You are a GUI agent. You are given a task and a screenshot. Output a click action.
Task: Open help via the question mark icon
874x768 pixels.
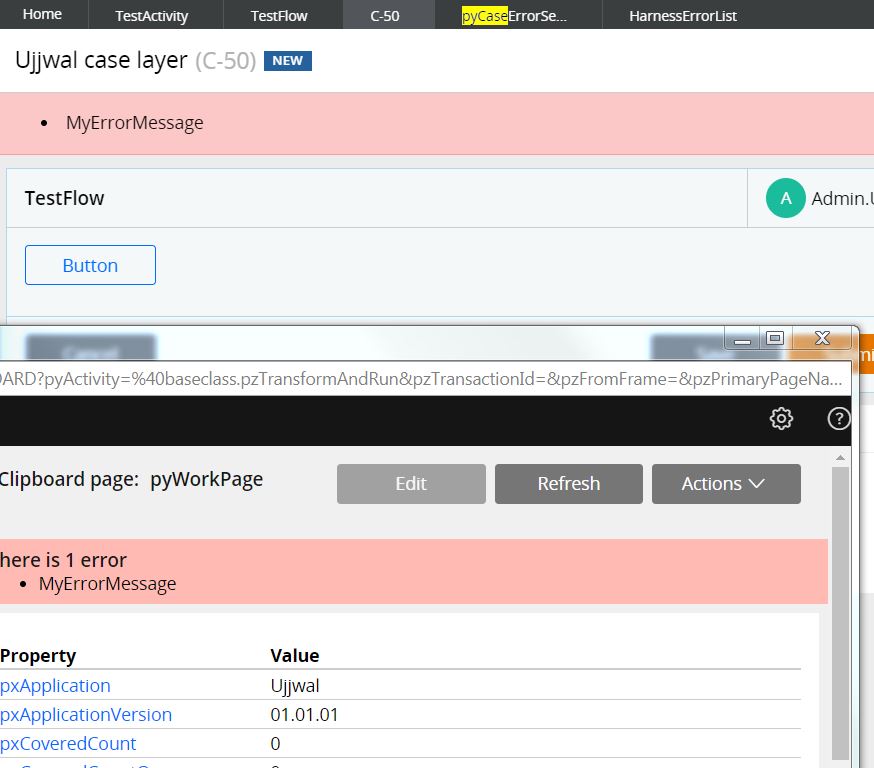pos(838,418)
